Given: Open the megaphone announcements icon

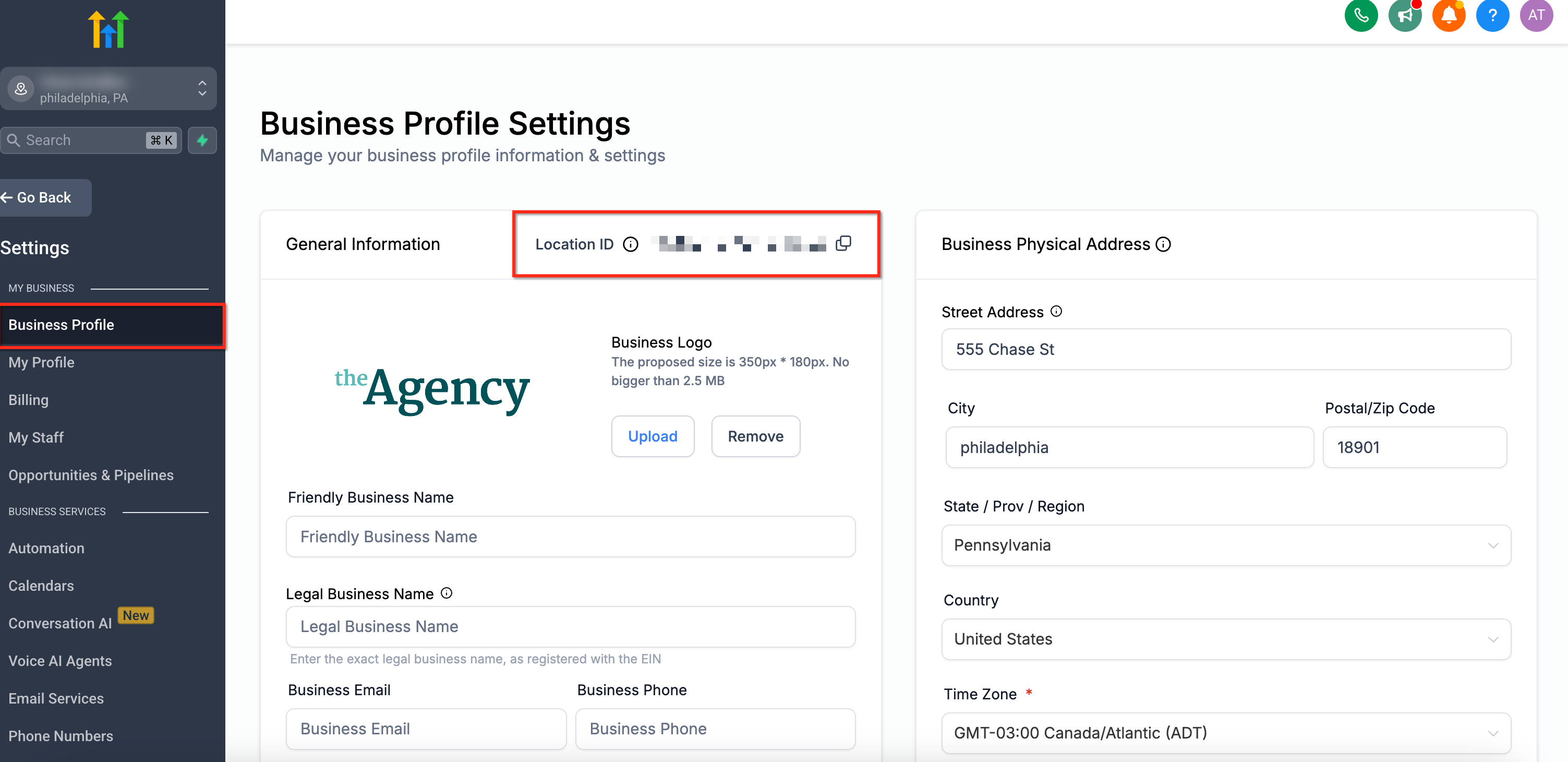Looking at the screenshot, I should click(1404, 15).
